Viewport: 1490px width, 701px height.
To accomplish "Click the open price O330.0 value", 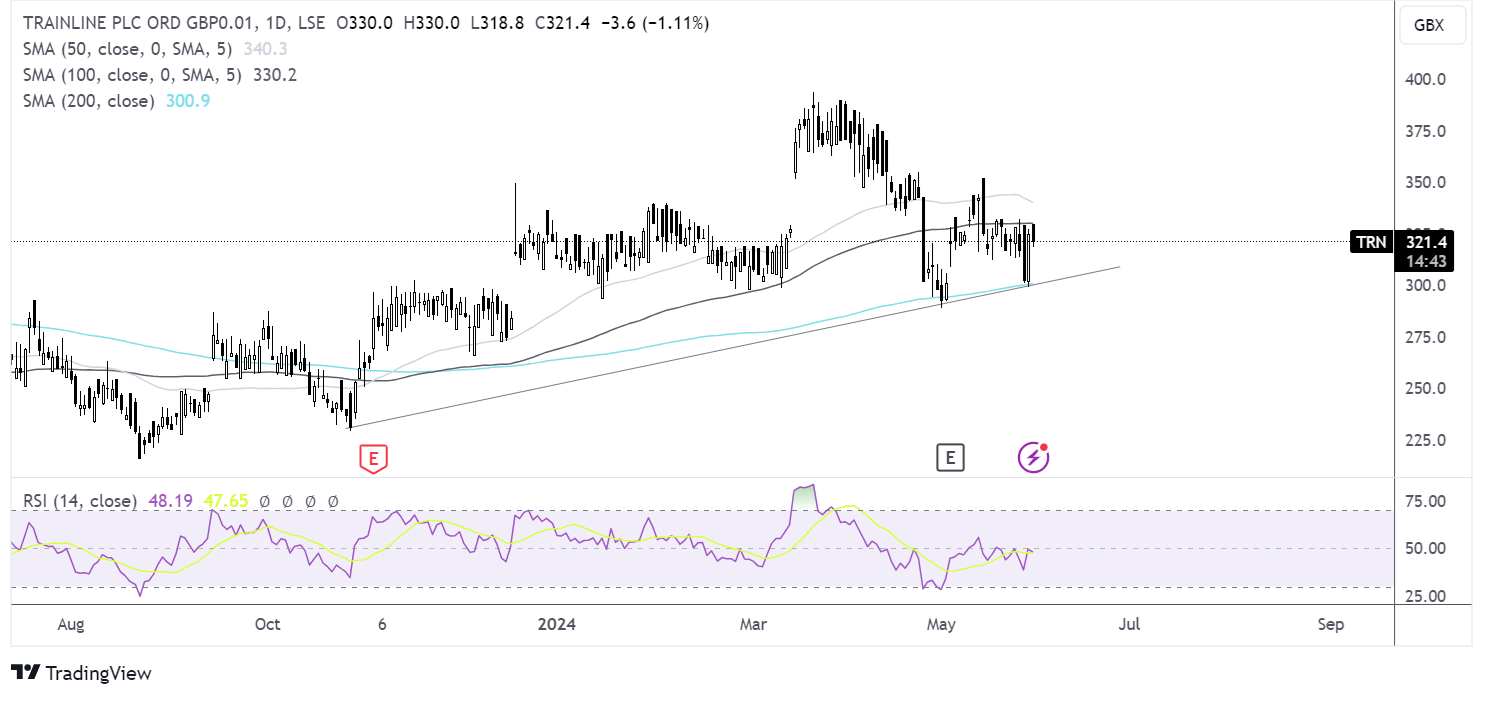I will 366,23.
